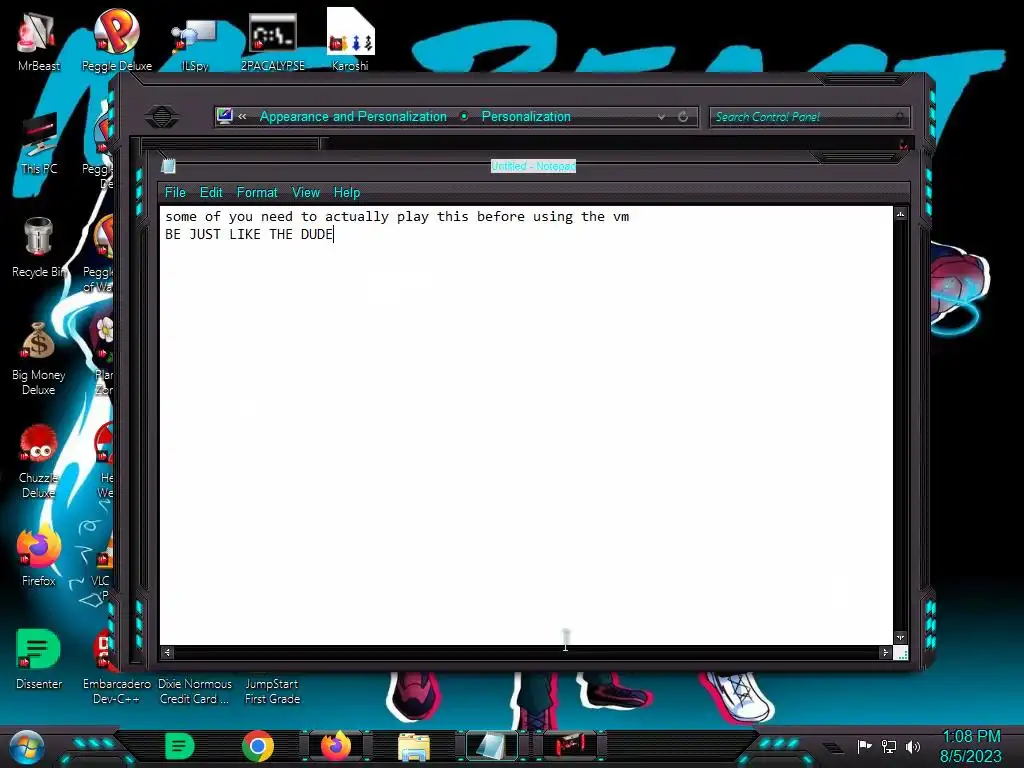Open Notepad File menu
This screenshot has width=1024, height=768.
click(175, 193)
